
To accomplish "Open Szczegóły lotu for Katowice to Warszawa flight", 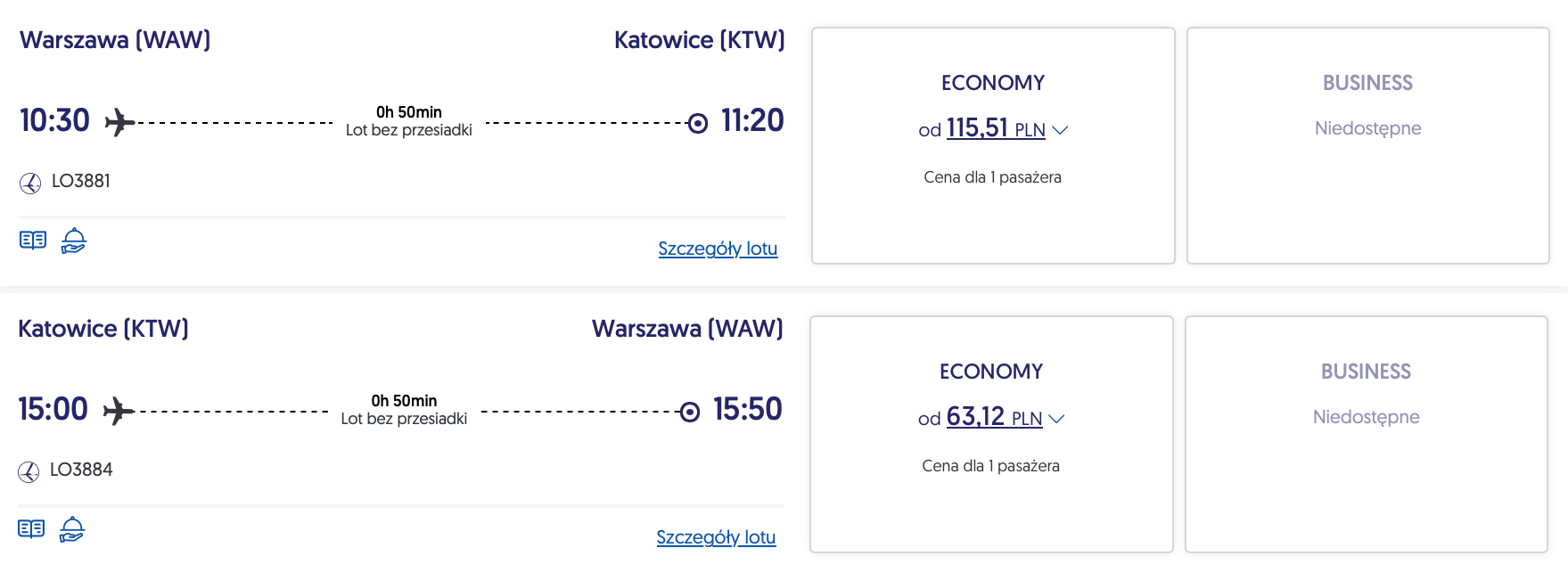I will (x=716, y=537).
